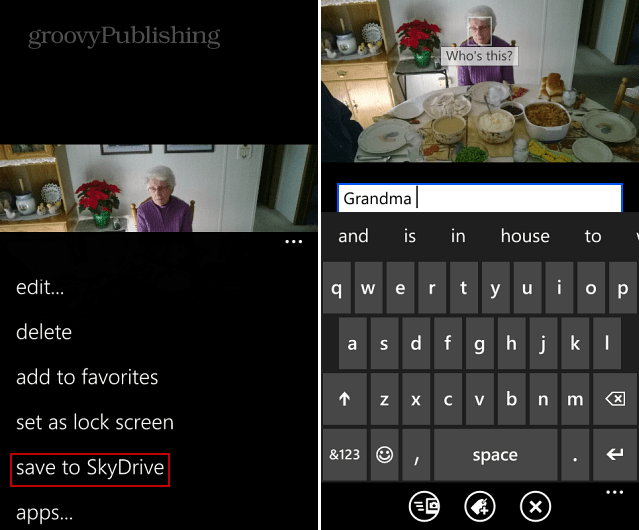Tap 'Who's this?' face tag label
This screenshot has height=530, width=639.
[479, 56]
